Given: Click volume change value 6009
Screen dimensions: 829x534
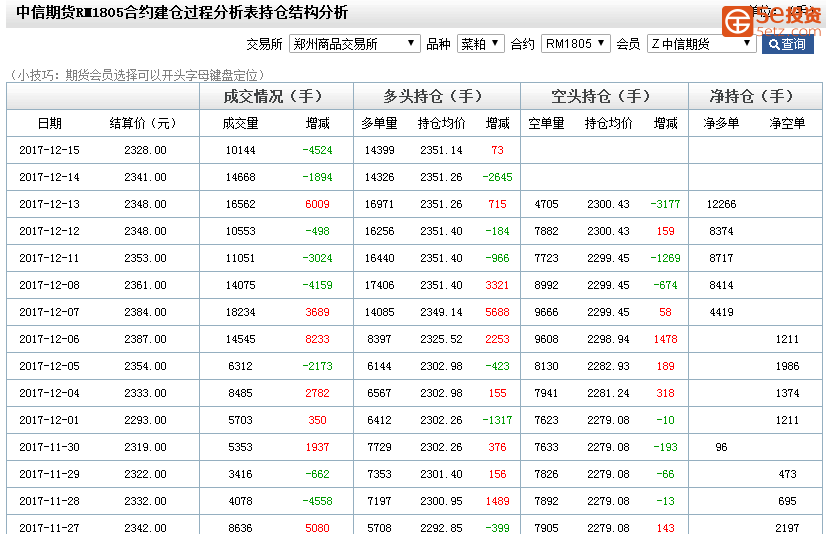Looking at the screenshot, I should coord(317,204).
